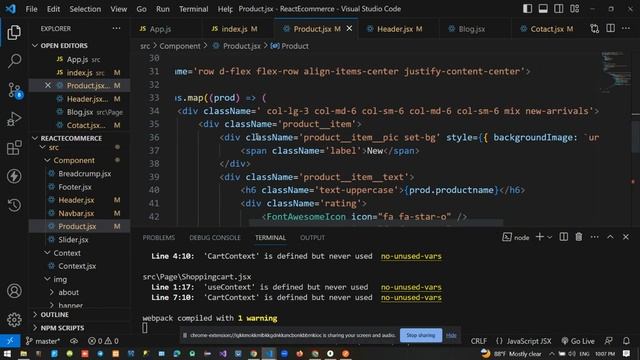Switch to the Problems panel tab
The height and width of the screenshot is (360, 640).
pyautogui.click(x=158, y=238)
